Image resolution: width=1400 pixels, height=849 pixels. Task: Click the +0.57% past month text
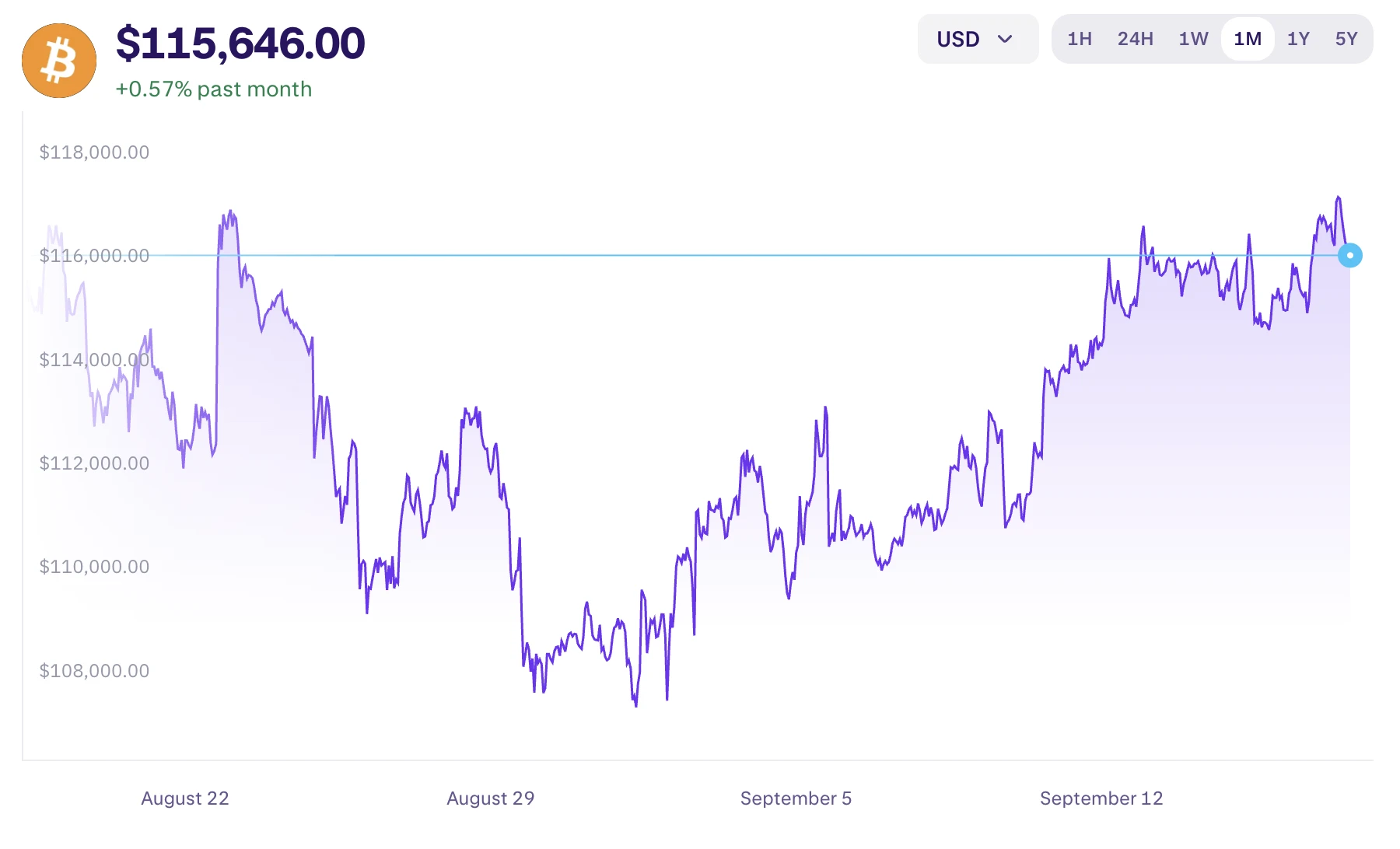tap(214, 89)
